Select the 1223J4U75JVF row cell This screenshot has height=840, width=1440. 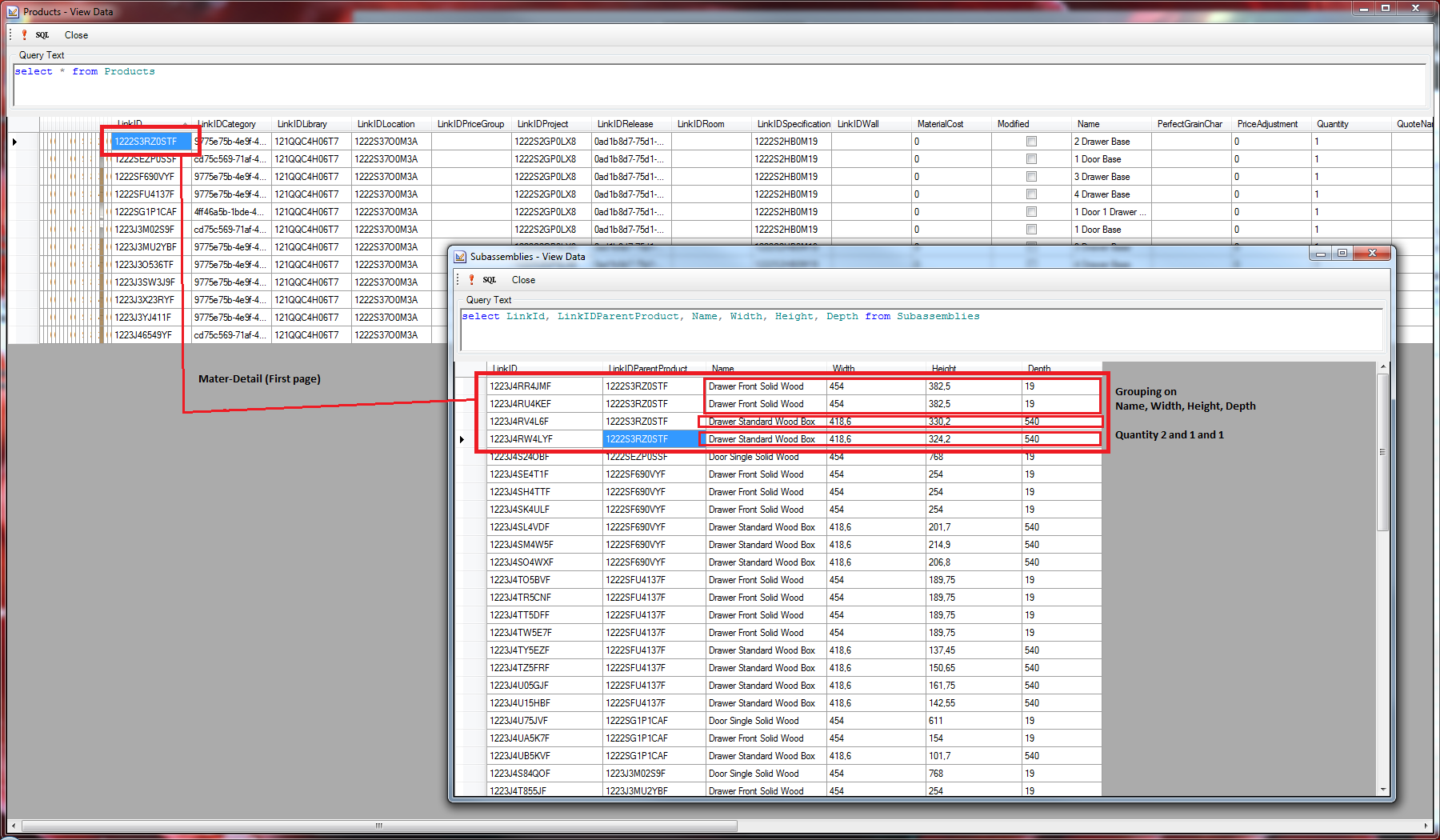544,721
